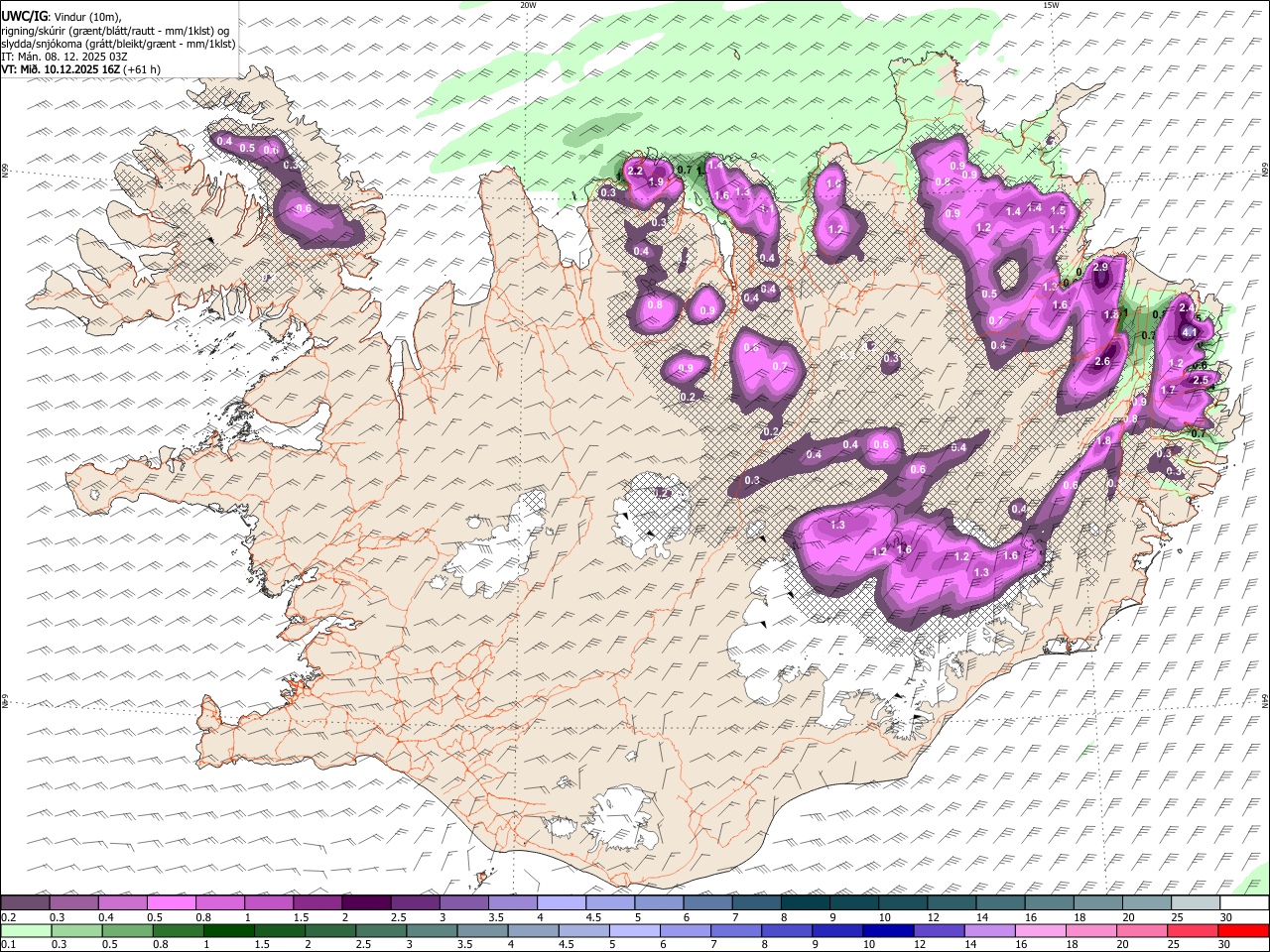This screenshot has height=952, width=1270.
Task: Click the 4.1 precipitation value on the map
Action: [1191, 333]
